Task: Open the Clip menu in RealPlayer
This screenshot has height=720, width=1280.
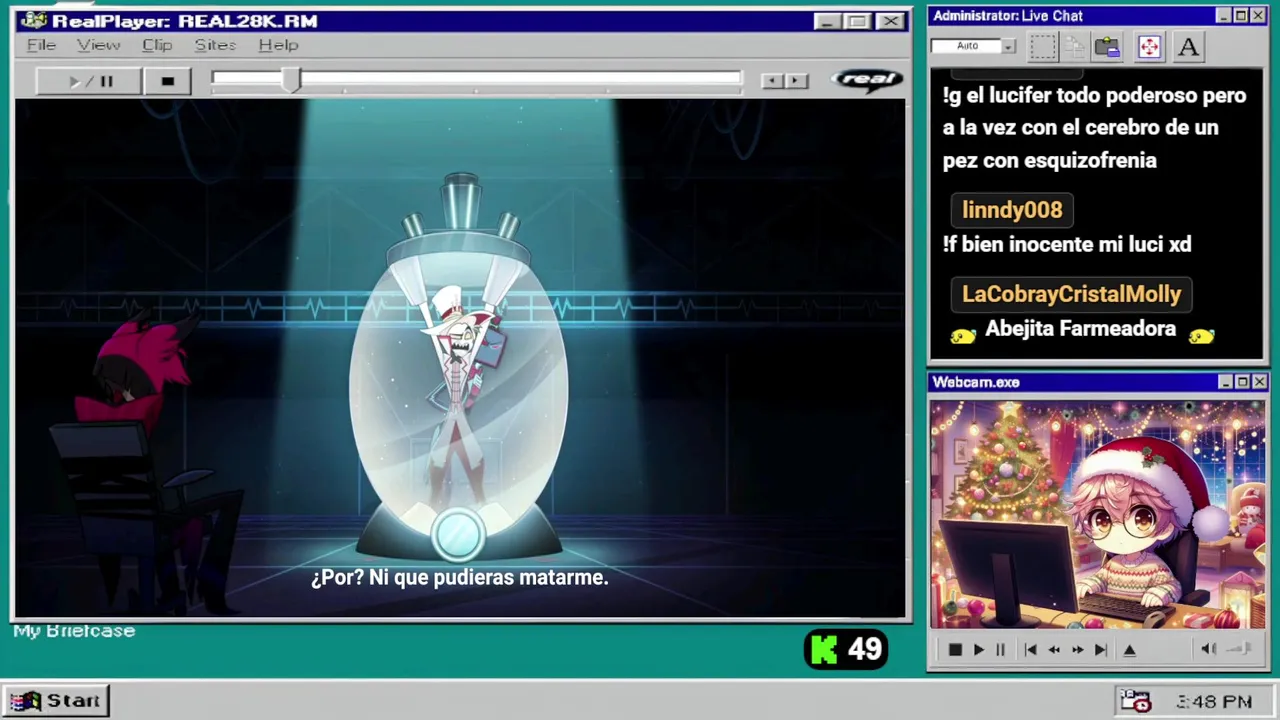Action: pos(157,45)
